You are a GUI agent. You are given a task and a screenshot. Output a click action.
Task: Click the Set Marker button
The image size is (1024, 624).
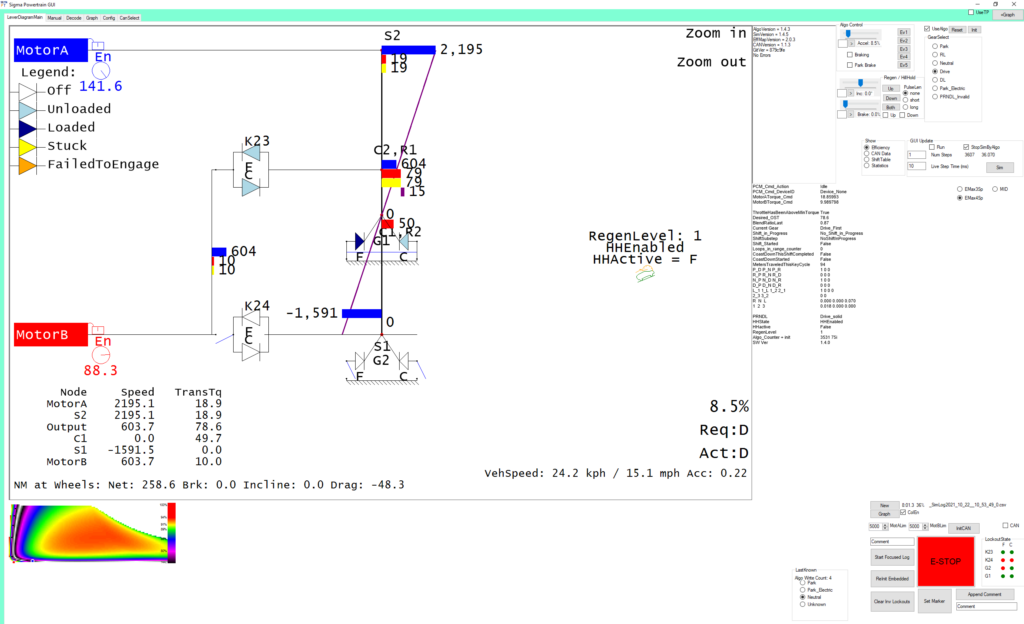coord(934,601)
